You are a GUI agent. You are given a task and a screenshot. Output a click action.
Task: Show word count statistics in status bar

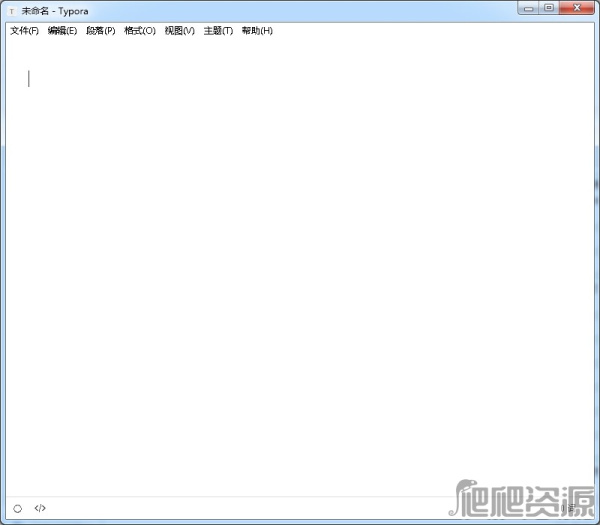(x=568, y=508)
